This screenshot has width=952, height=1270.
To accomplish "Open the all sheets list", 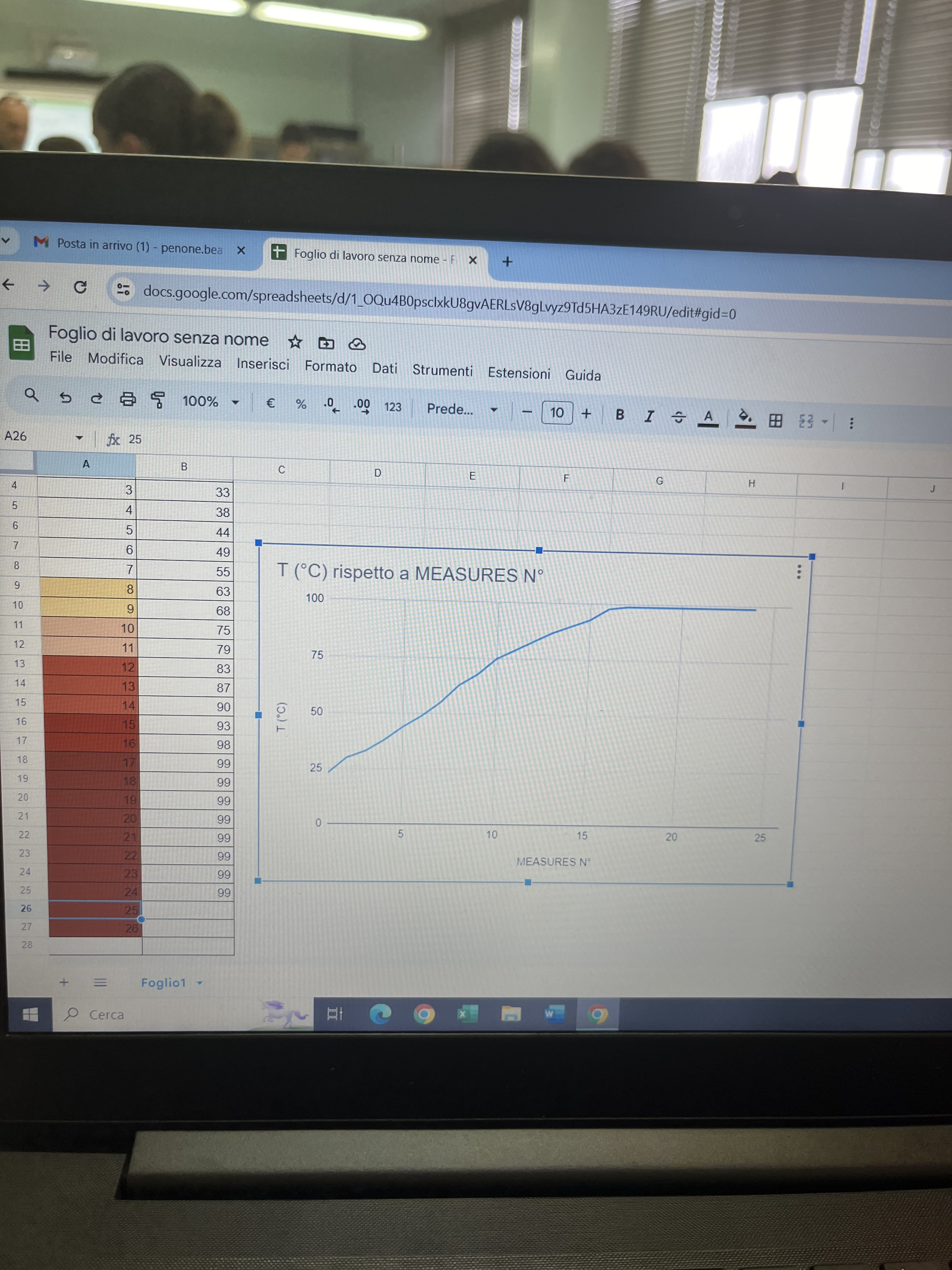I will tap(100, 982).
